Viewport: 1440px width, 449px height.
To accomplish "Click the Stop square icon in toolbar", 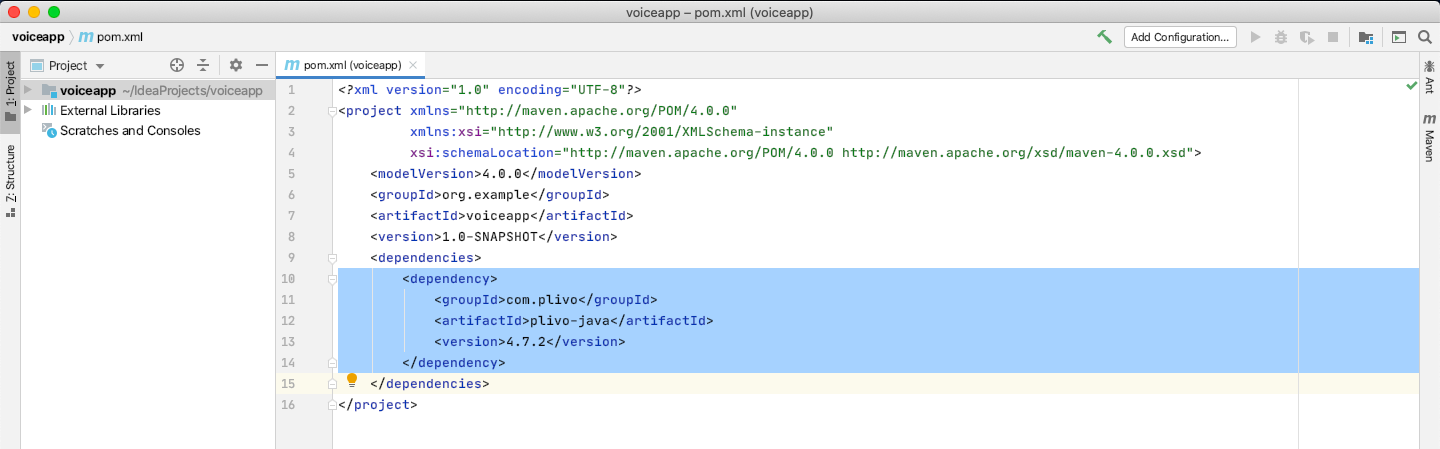I will 1332,37.
